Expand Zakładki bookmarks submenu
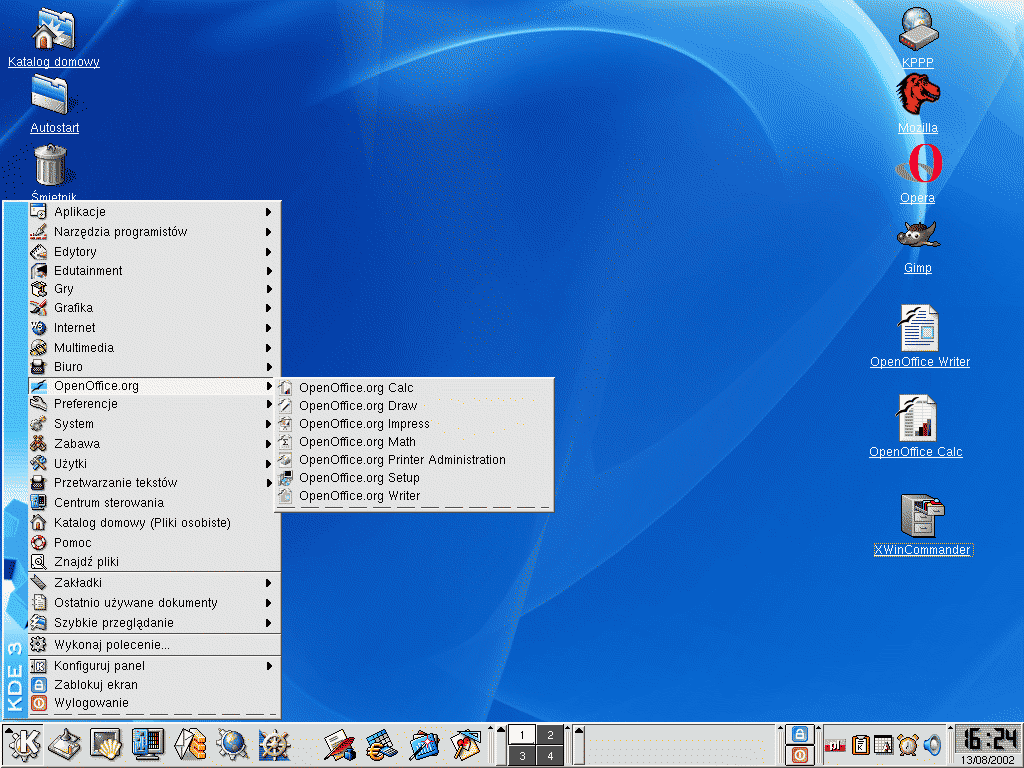Viewport: 1024px width, 768px height. [x=154, y=583]
